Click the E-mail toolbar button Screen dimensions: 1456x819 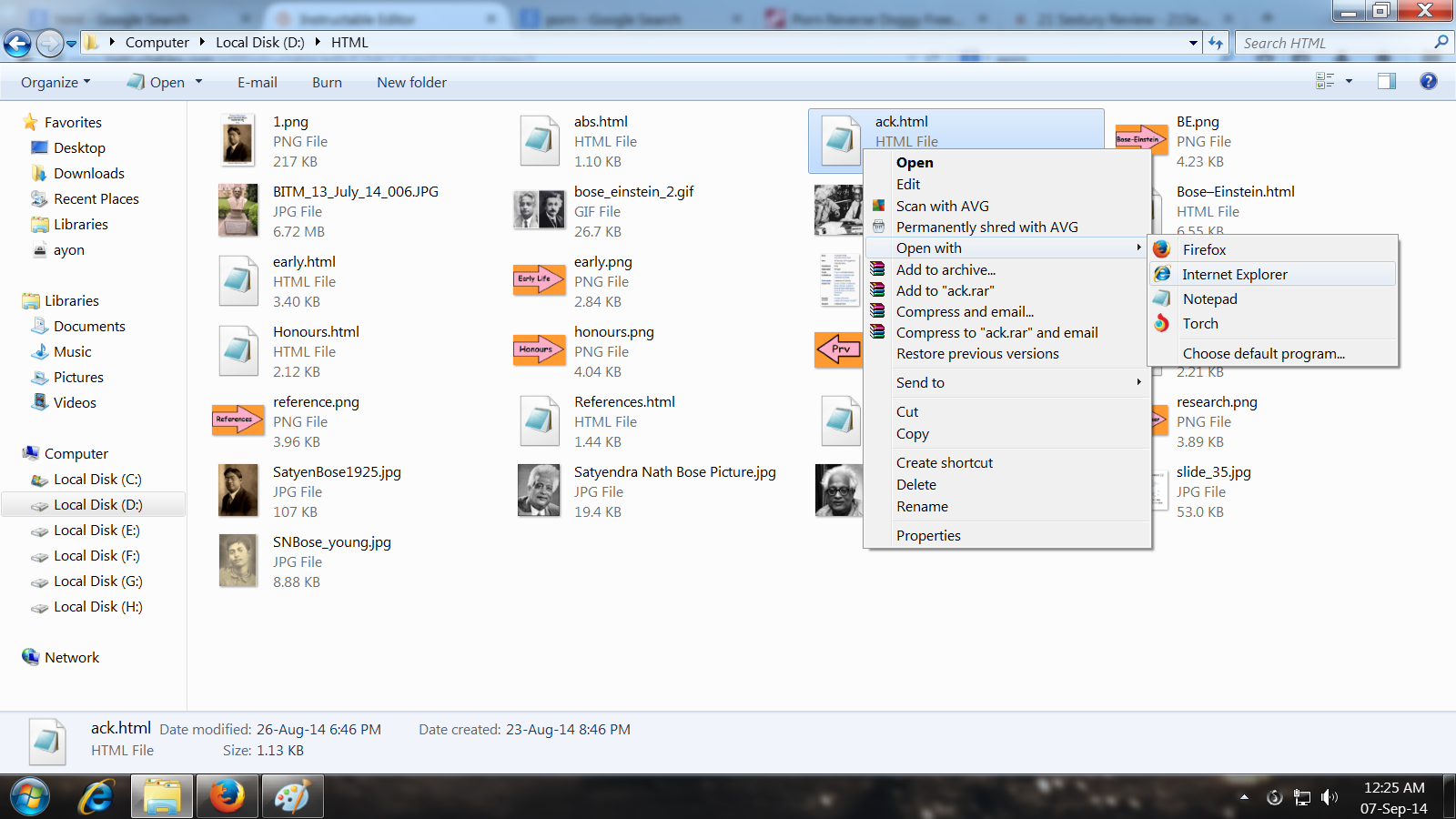click(x=258, y=82)
